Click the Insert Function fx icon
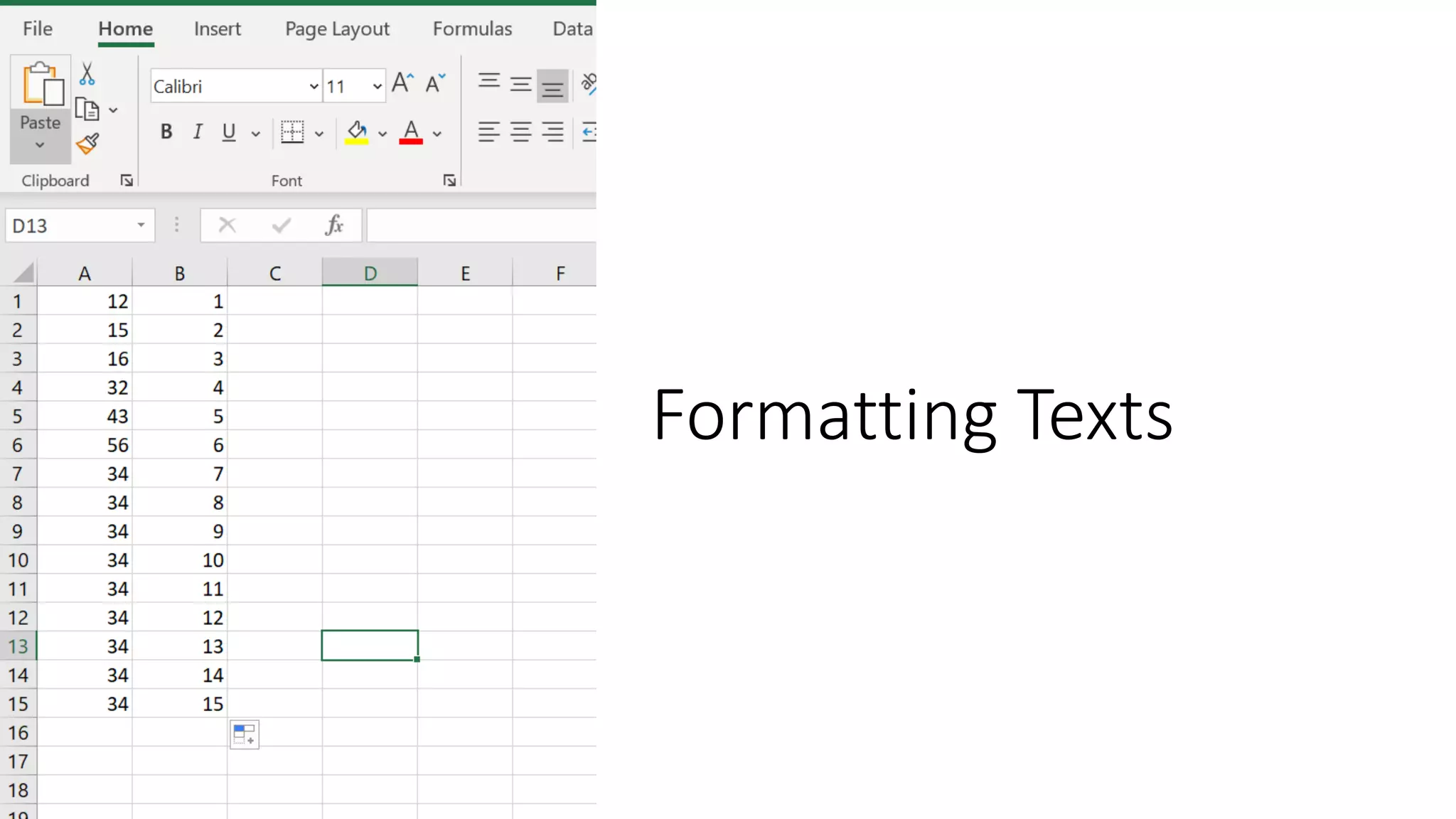This screenshot has width=1456, height=819. (x=333, y=225)
